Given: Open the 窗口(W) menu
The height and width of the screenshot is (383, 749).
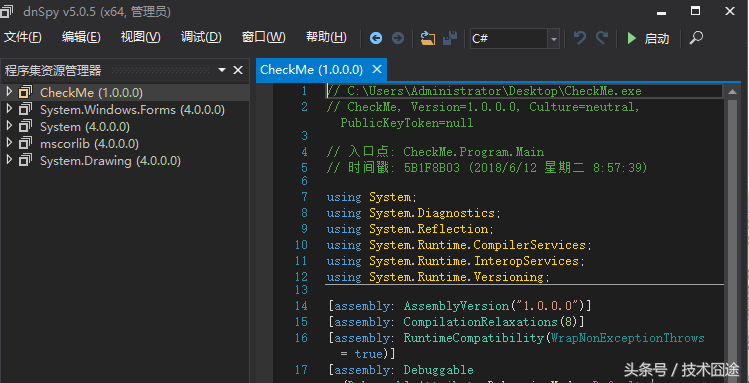Looking at the screenshot, I should click(263, 37).
